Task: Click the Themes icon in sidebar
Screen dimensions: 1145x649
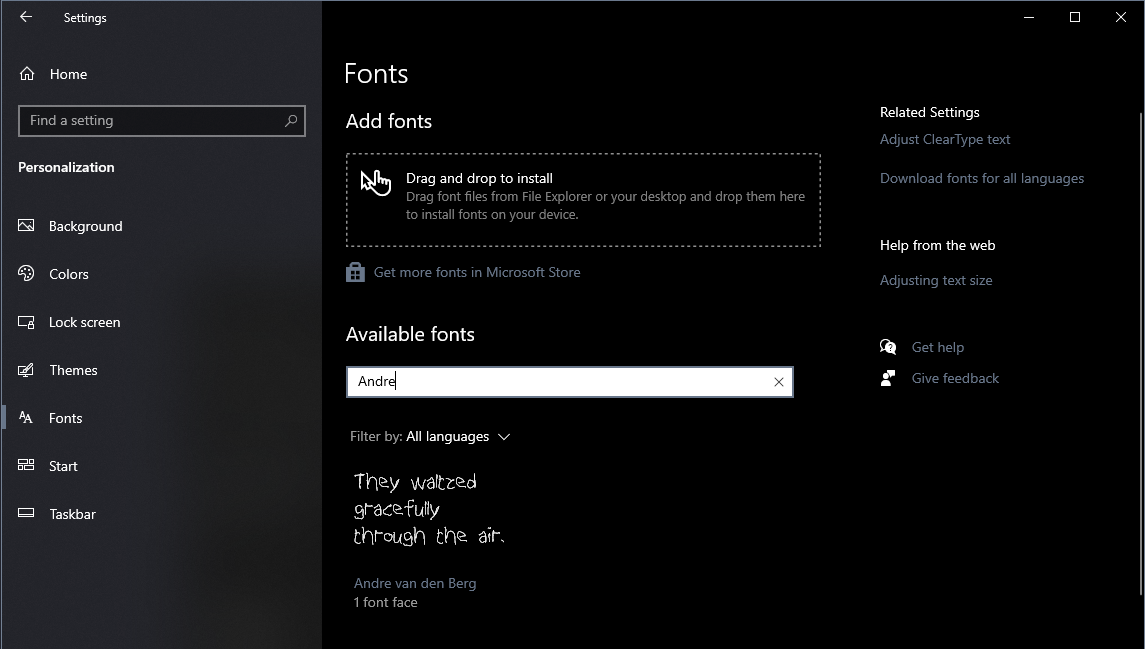Action: 27,370
